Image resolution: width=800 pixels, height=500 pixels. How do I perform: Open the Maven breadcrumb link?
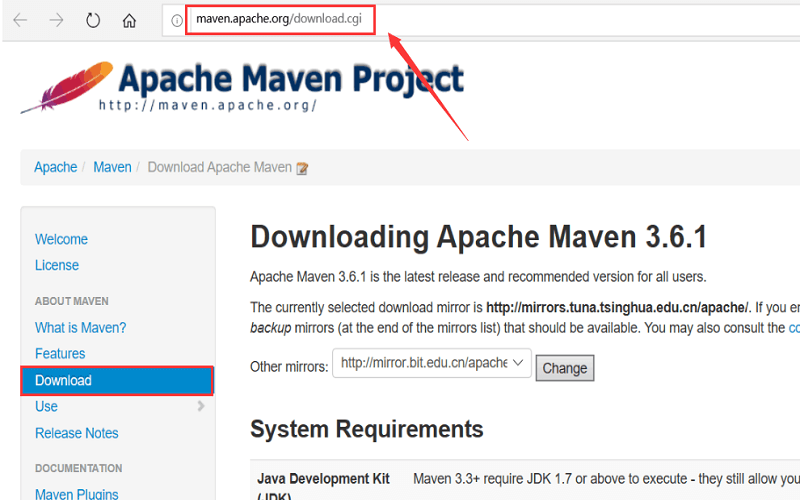(112, 167)
